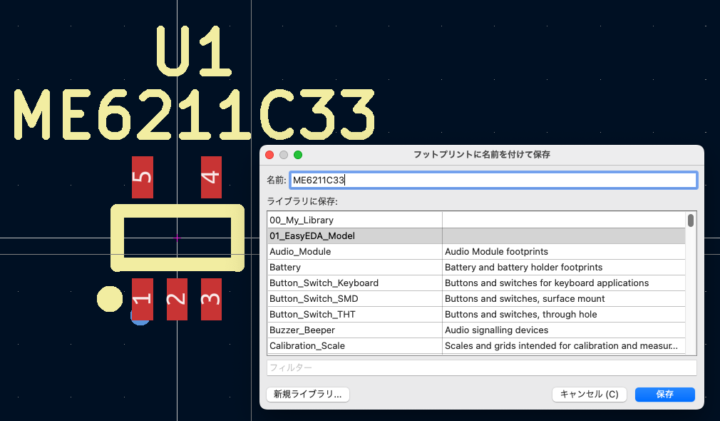
Task: Select the Calibration_Scale library row
Action: pyautogui.click(x=354, y=346)
